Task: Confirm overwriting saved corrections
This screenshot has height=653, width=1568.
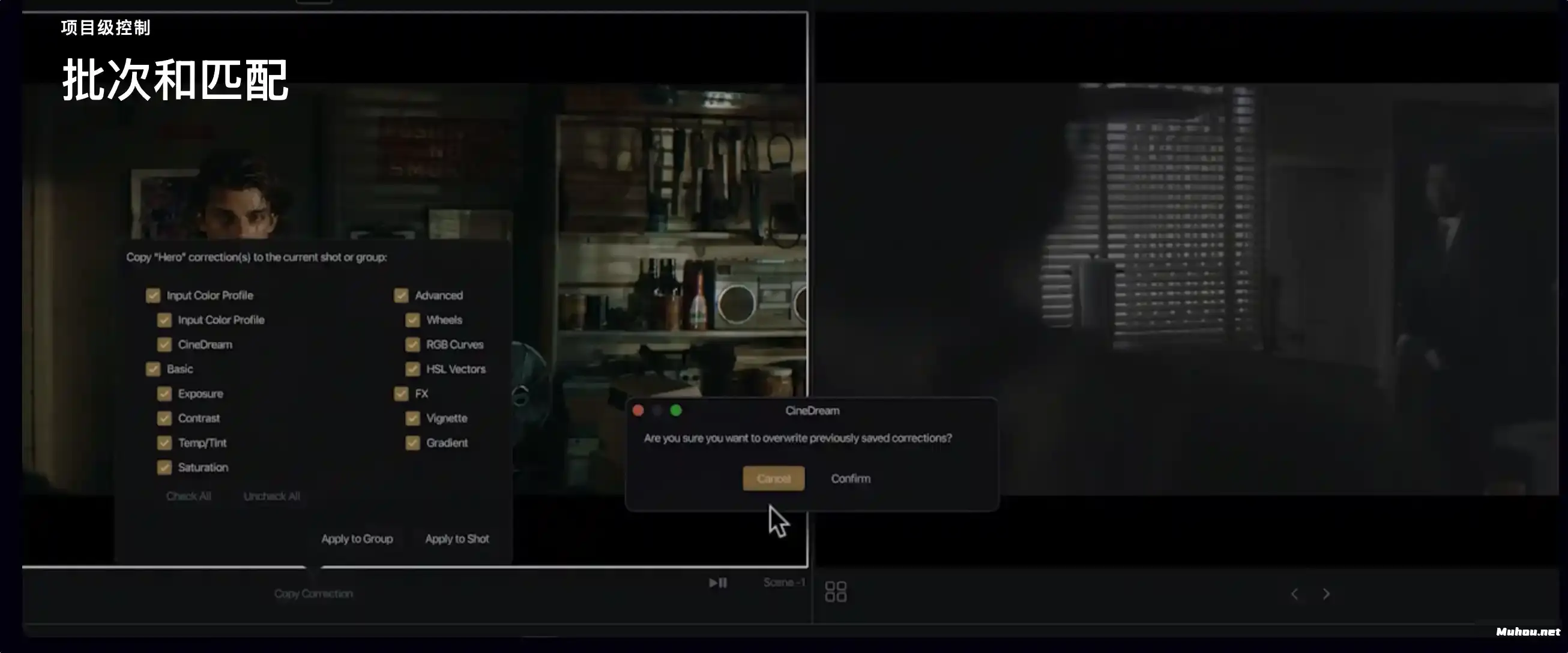Action: point(851,478)
